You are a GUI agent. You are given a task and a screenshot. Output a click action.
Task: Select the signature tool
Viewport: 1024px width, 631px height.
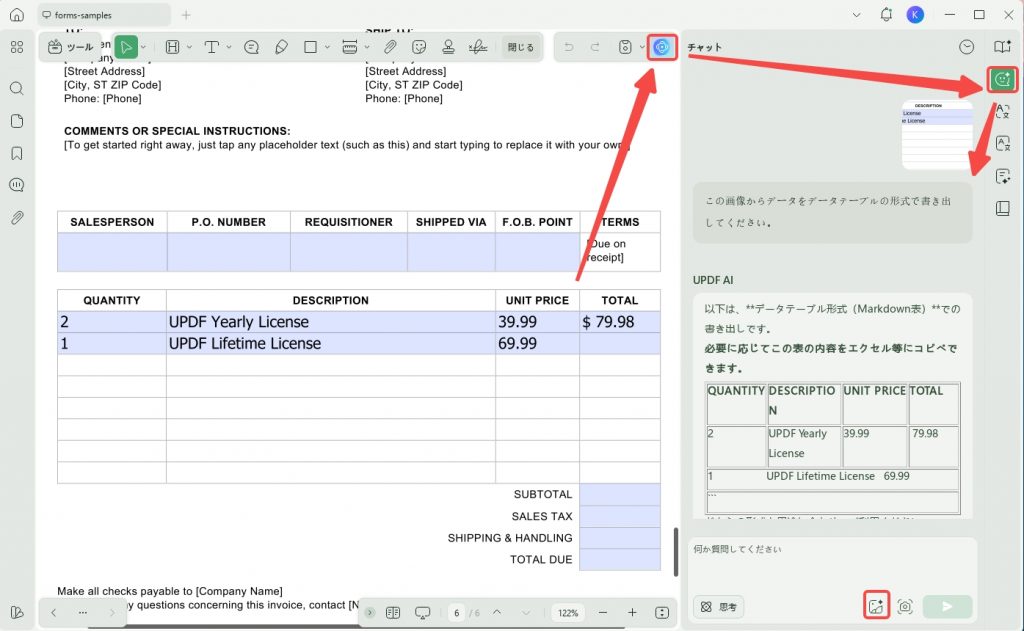coord(478,47)
